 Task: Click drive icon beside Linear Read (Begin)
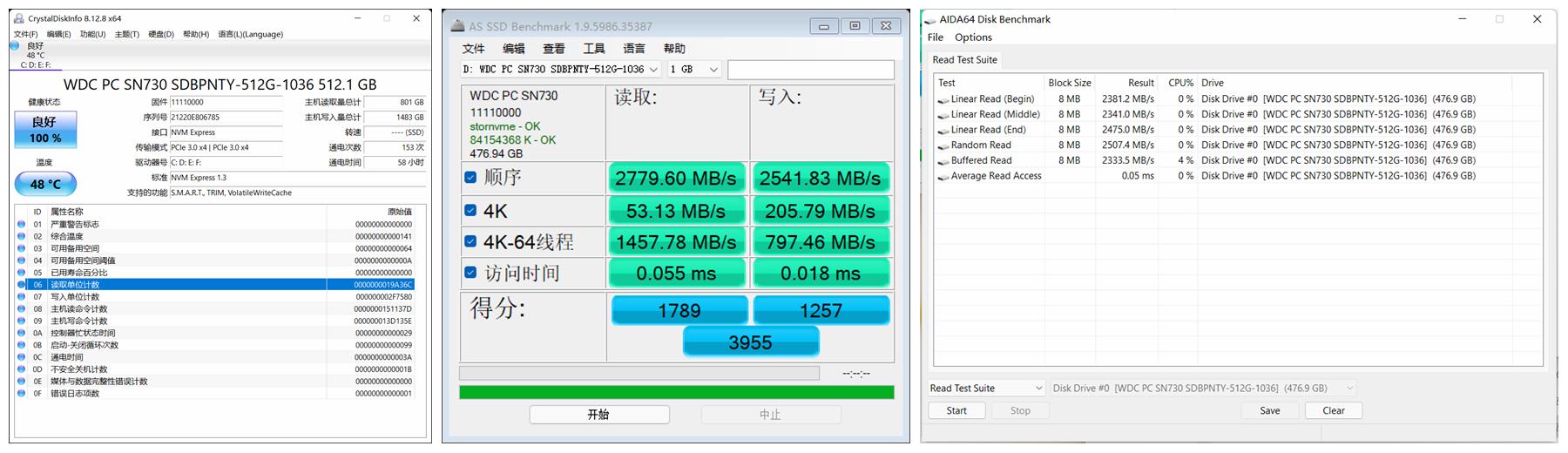[943, 99]
